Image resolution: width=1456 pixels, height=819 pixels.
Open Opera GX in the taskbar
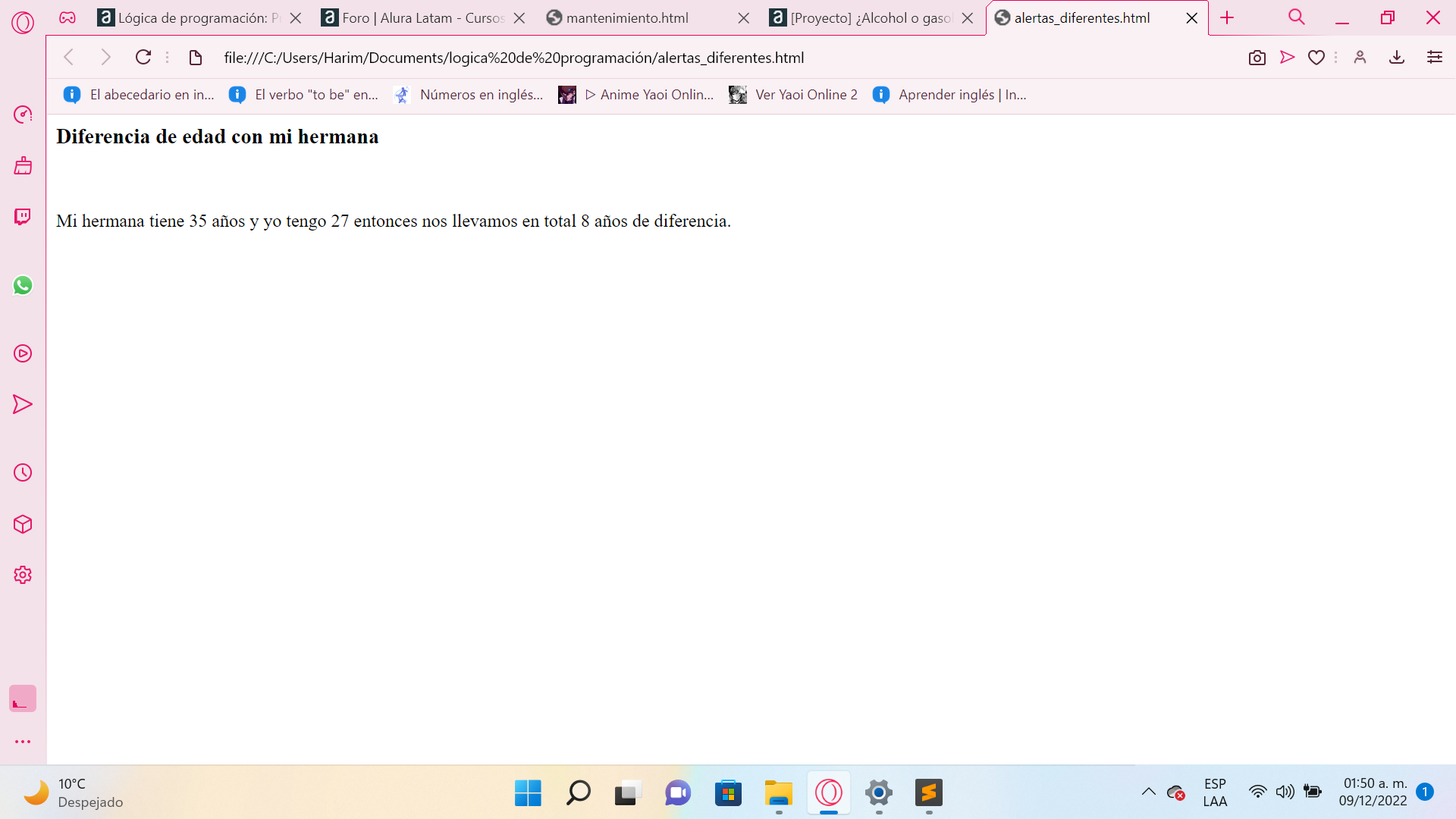[x=829, y=793]
